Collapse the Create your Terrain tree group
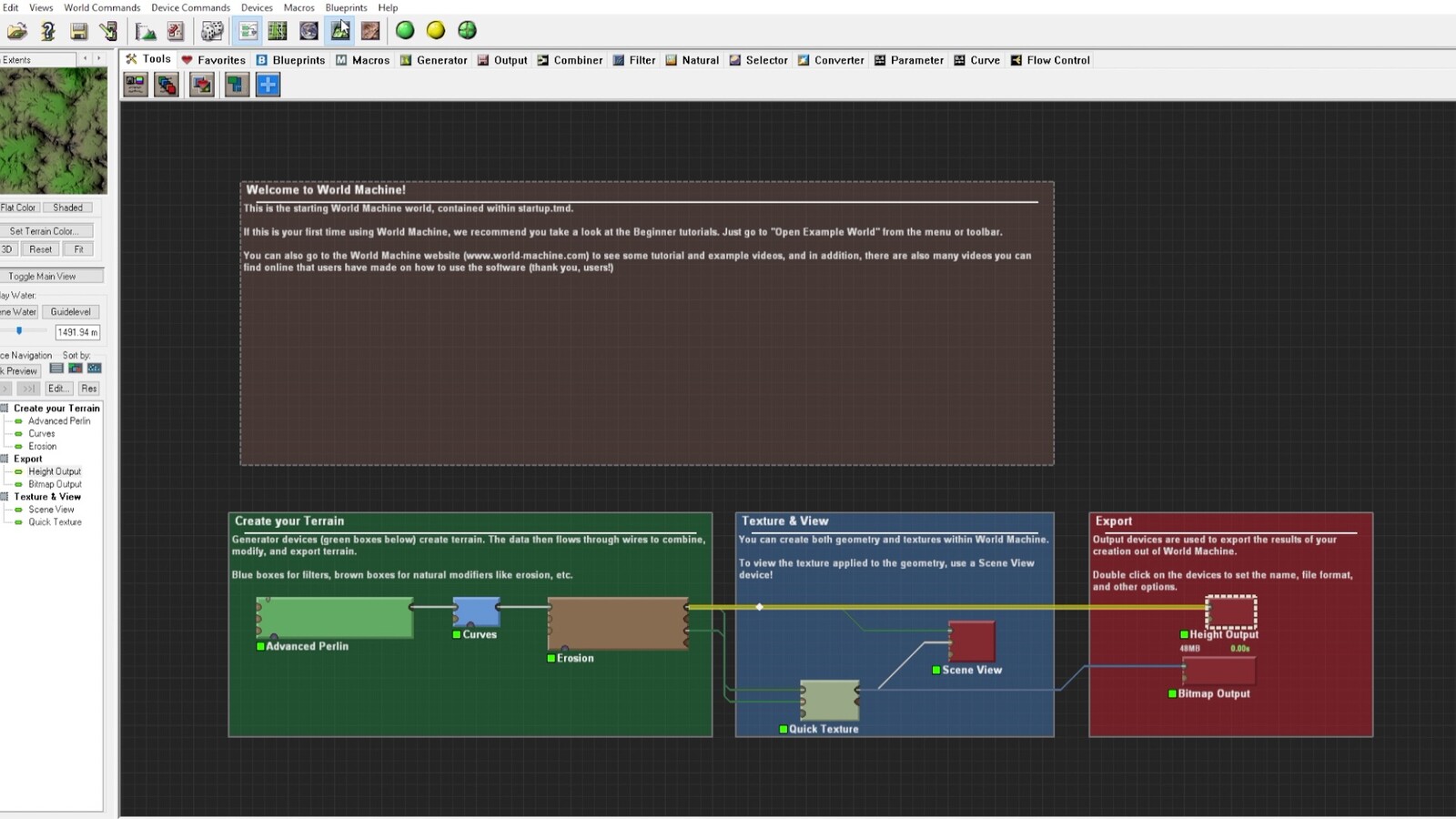This screenshot has height=819, width=1456. pyautogui.click(x=5, y=409)
